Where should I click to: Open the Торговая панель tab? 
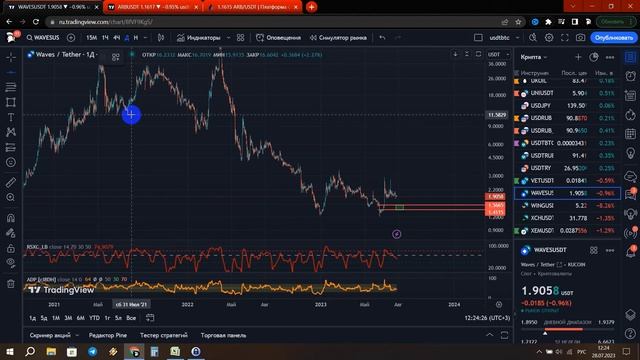pyautogui.click(x=223, y=335)
